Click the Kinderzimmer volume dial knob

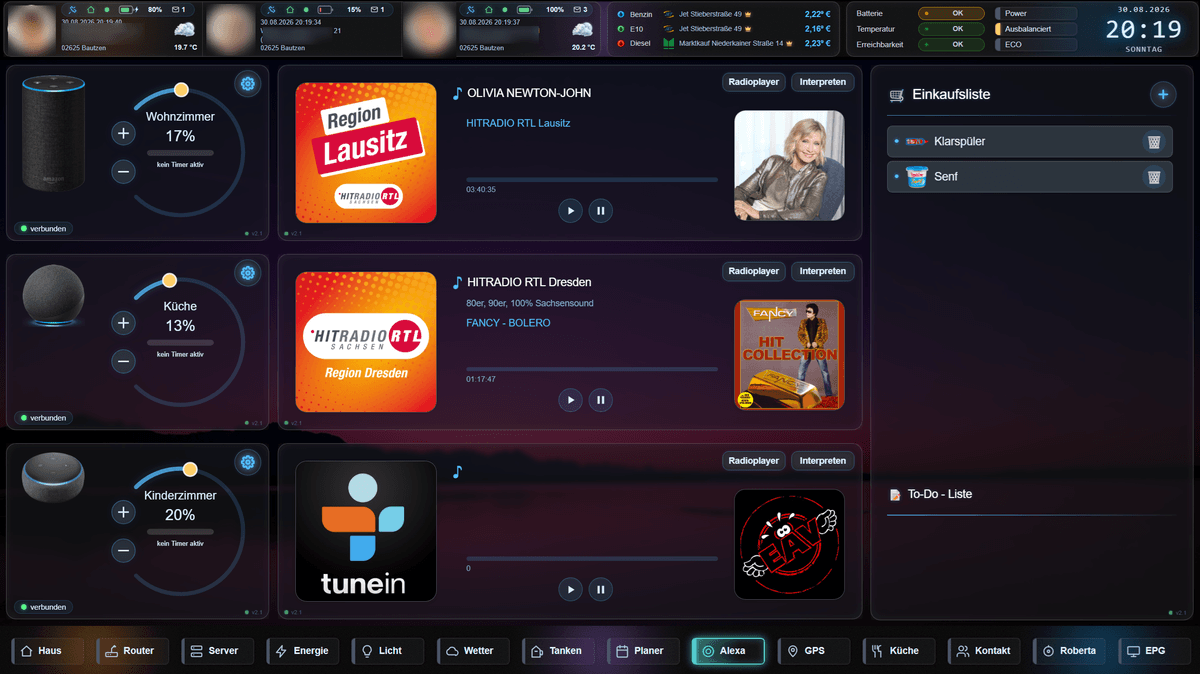click(189, 469)
